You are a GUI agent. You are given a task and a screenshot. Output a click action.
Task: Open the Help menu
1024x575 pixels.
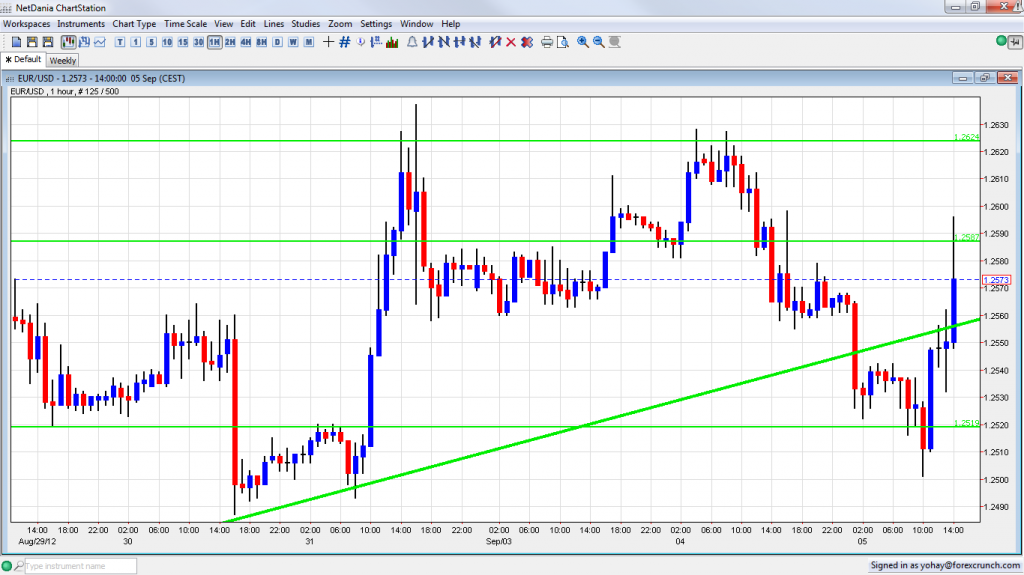click(x=451, y=24)
